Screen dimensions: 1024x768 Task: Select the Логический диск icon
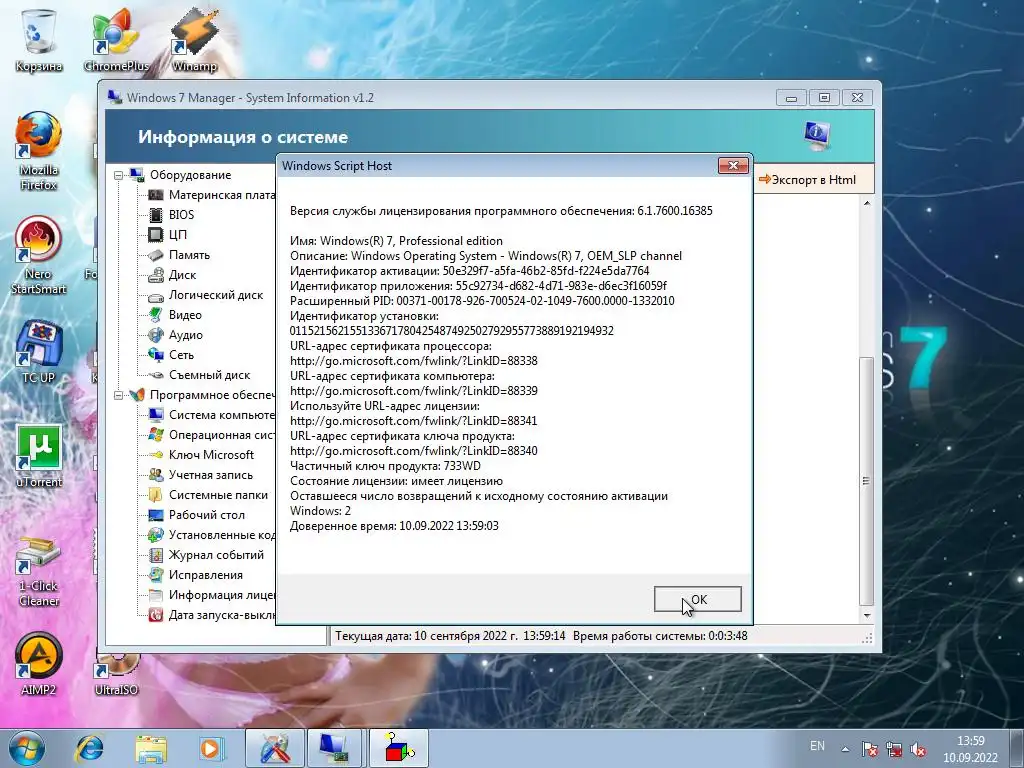(x=155, y=295)
